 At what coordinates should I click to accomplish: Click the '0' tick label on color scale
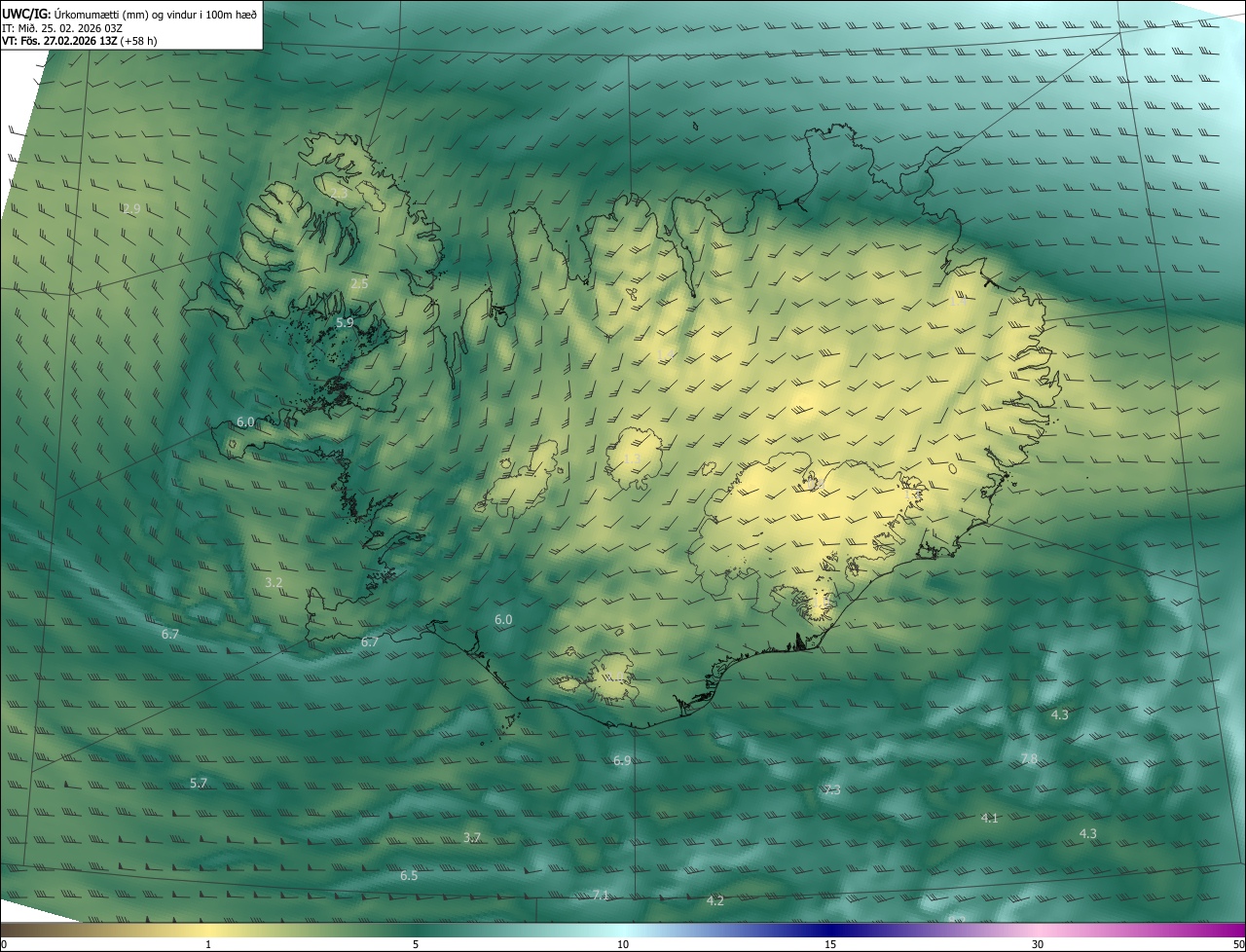[4, 944]
